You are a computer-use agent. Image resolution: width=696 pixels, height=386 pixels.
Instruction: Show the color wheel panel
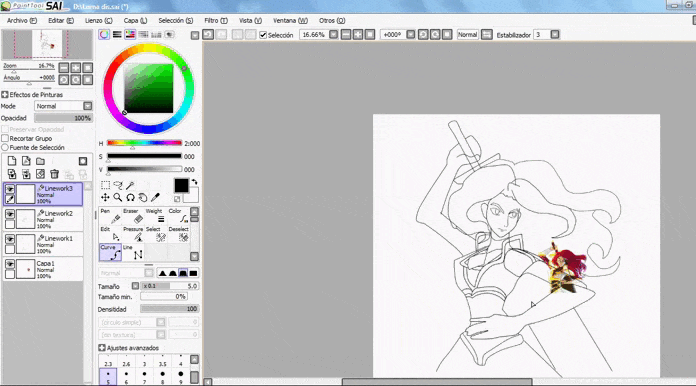[x=104, y=35]
